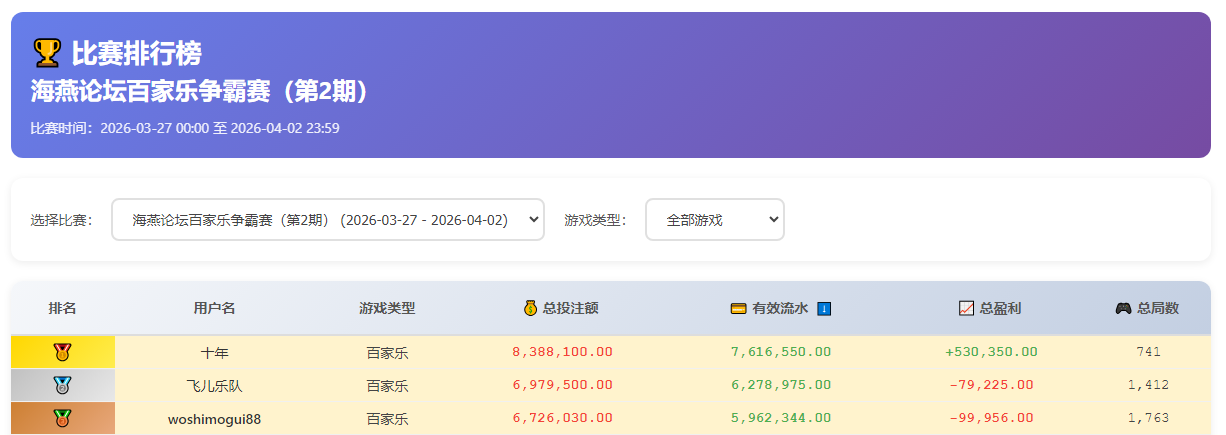Click the +530,350.00 profit value

point(991,352)
